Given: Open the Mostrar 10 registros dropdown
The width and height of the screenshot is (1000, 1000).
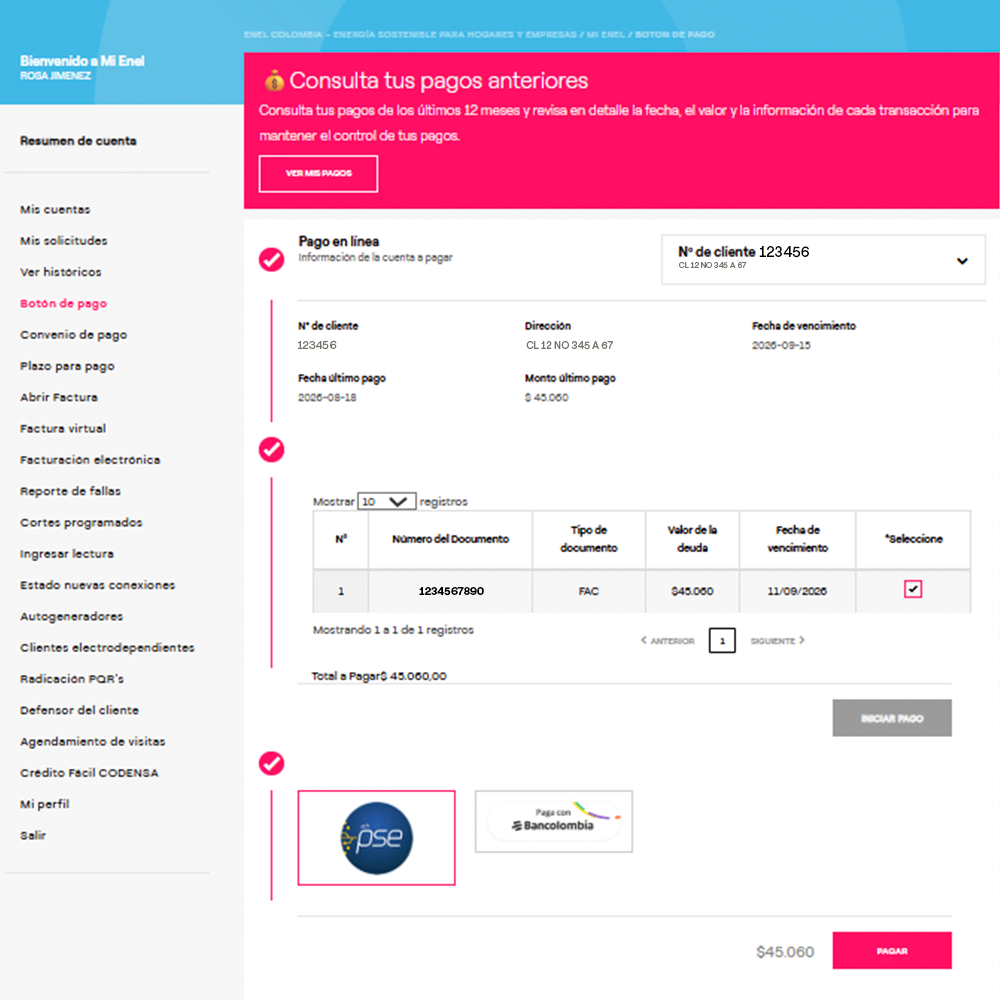Looking at the screenshot, I should point(386,501).
